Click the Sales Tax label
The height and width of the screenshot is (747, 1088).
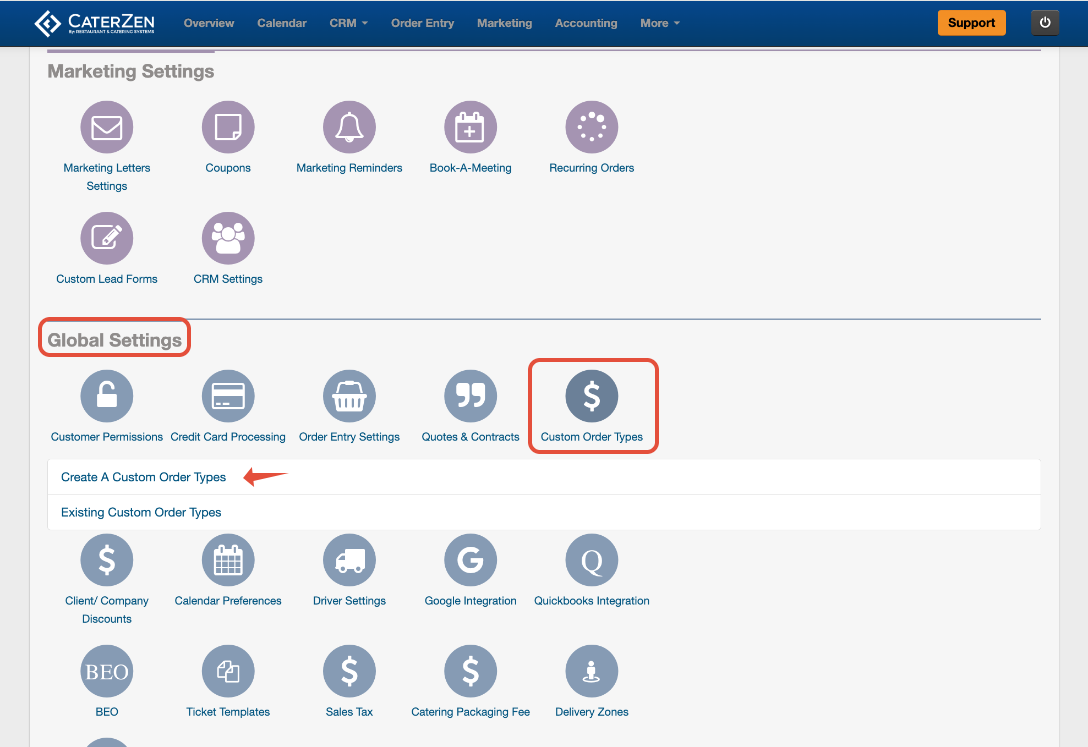click(x=349, y=712)
